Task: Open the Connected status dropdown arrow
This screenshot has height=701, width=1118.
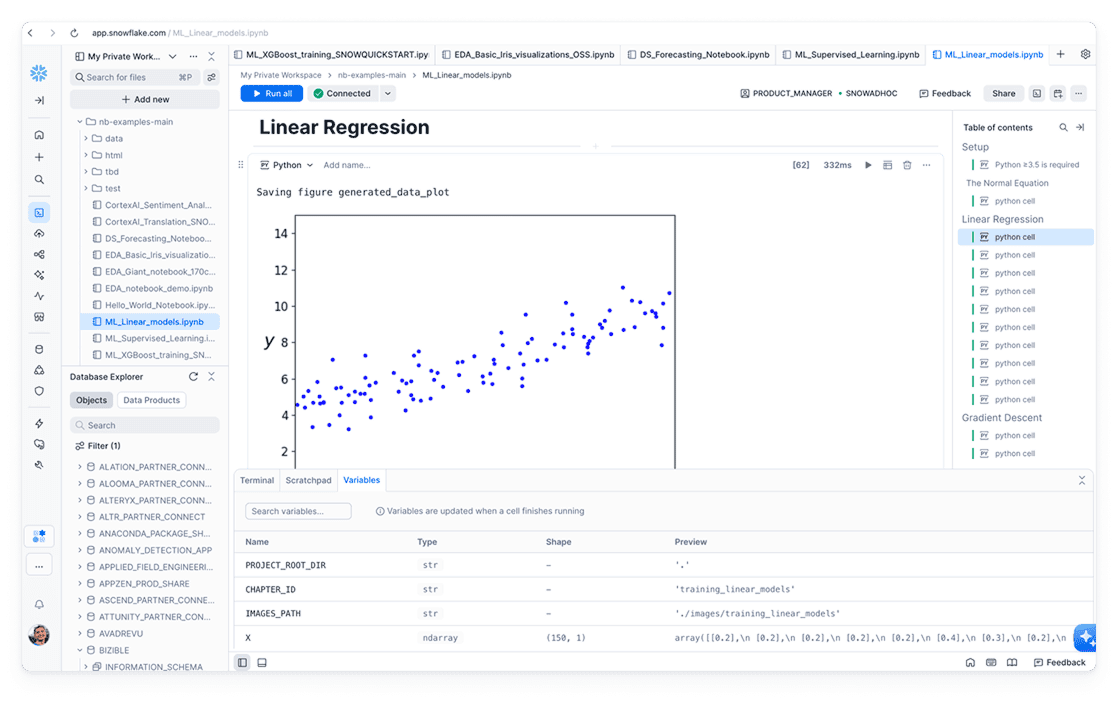Action: [x=388, y=94]
